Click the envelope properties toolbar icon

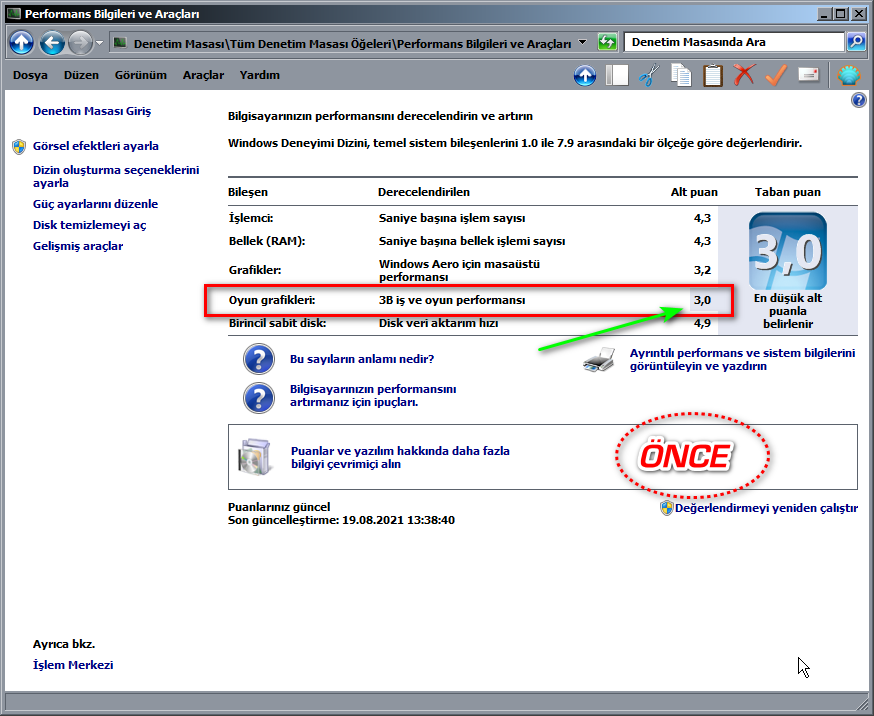[x=808, y=74]
